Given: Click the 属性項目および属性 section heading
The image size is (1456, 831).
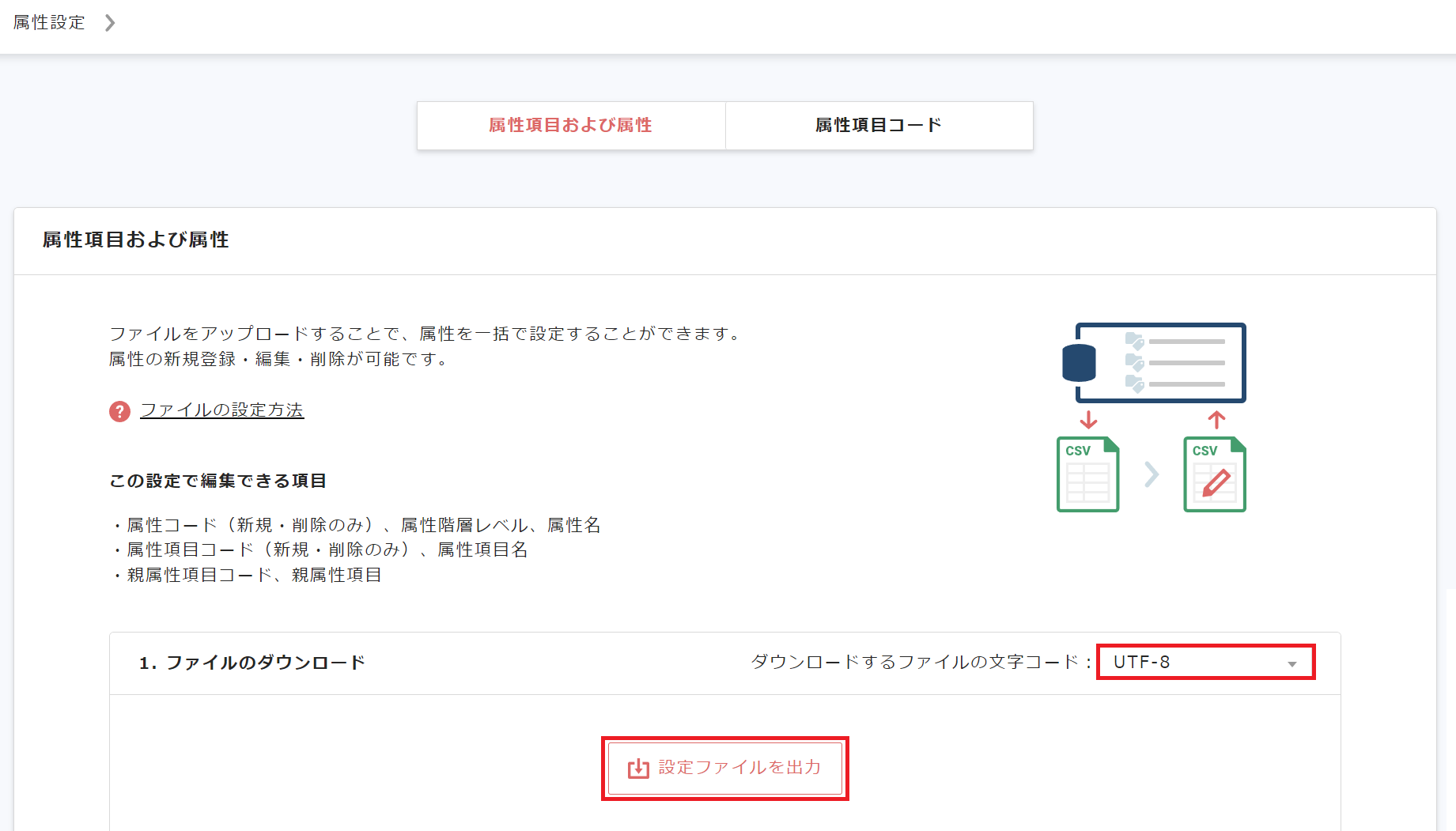Looking at the screenshot, I should [135, 240].
